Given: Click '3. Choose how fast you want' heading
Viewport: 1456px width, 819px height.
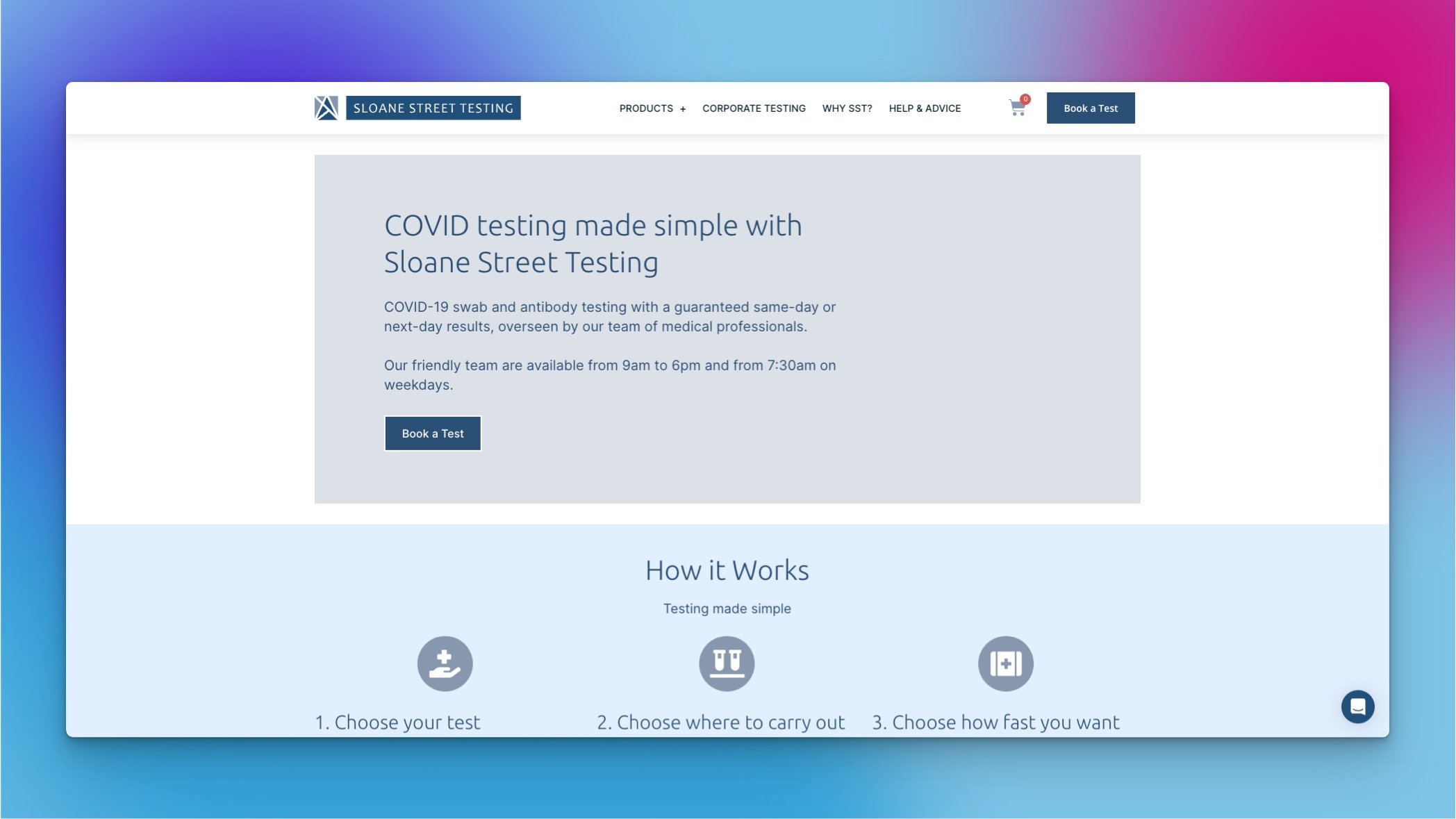Looking at the screenshot, I should (995, 722).
